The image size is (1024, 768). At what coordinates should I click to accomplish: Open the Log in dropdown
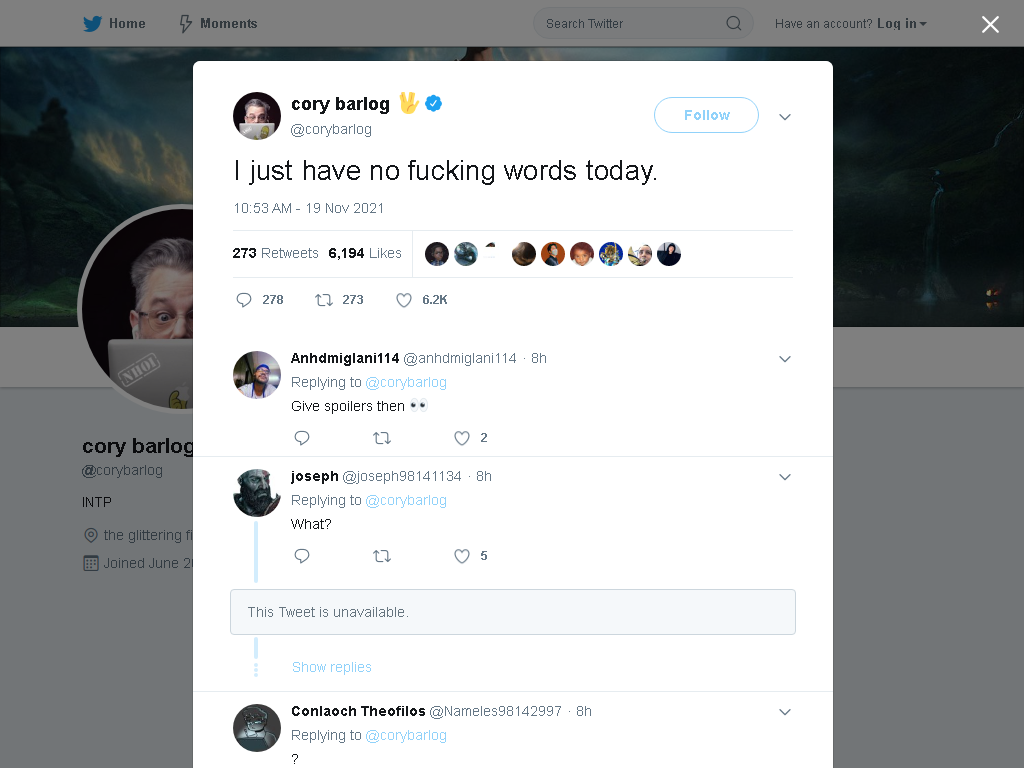pos(902,24)
